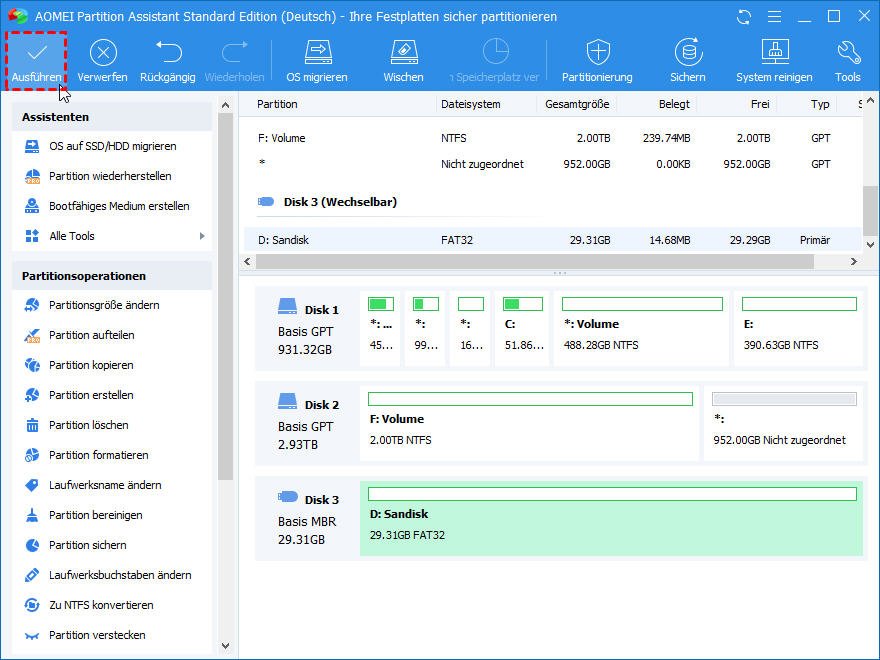Select Partitionsgröße ändern operation
This screenshot has width=880, height=660.
(104, 305)
